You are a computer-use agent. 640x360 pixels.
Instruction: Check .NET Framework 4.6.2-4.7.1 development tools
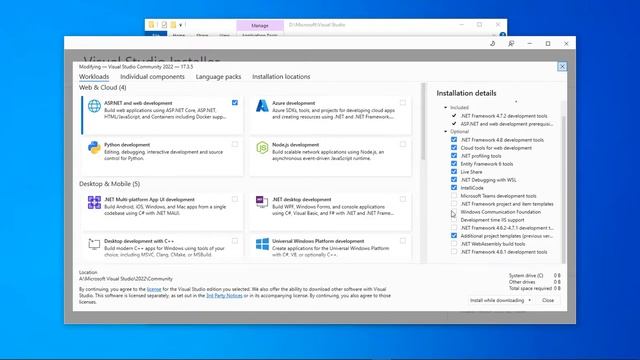click(454, 228)
